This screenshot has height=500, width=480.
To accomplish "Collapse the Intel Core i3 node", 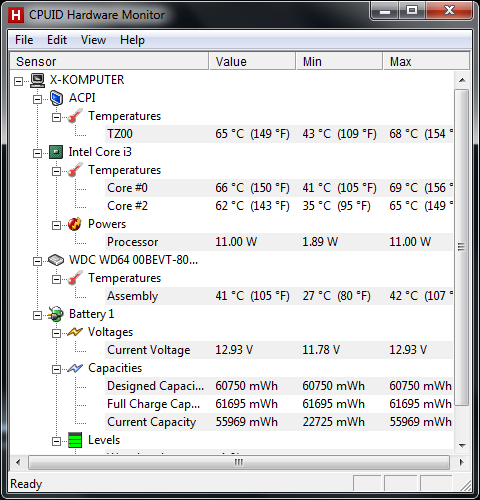I will [37, 153].
